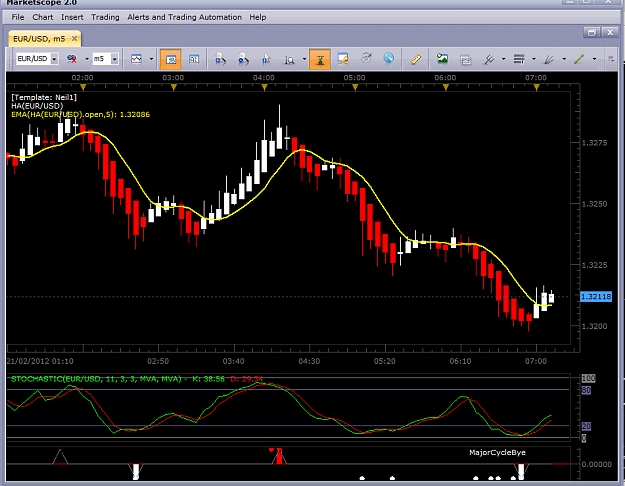Open the Chart menu
625x486 pixels.
tap(43, 17)
